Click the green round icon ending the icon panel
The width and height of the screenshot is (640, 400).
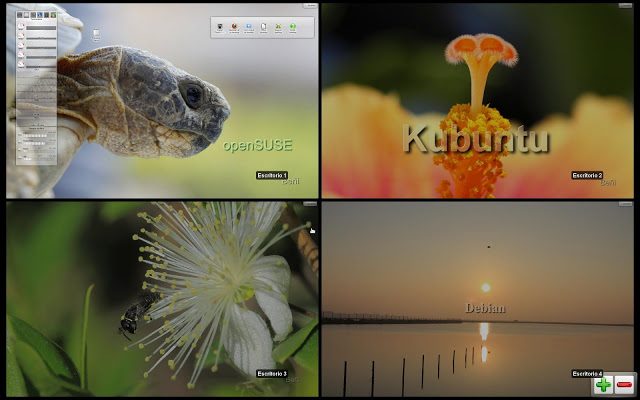(x=292, y=27)
